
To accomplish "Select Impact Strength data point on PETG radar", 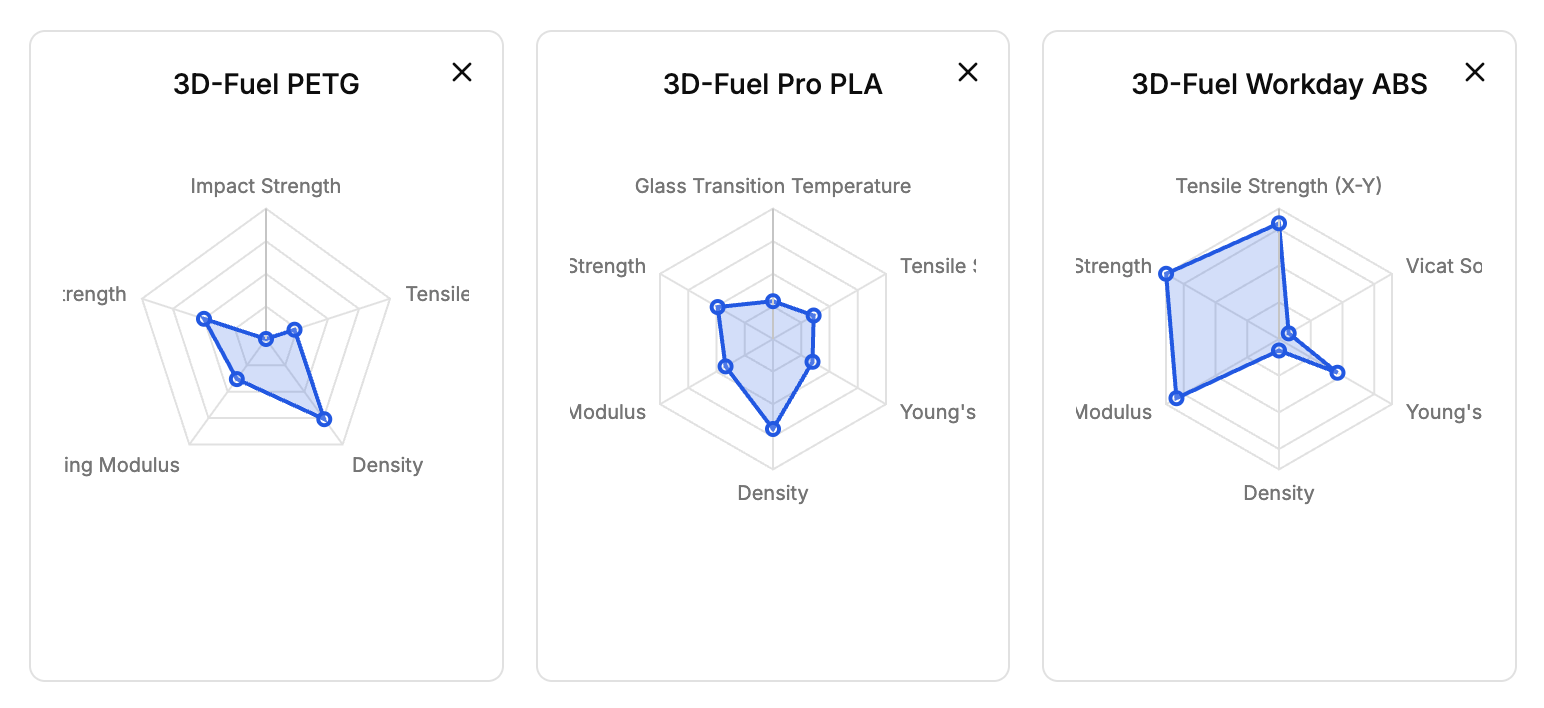I will 266,339.
